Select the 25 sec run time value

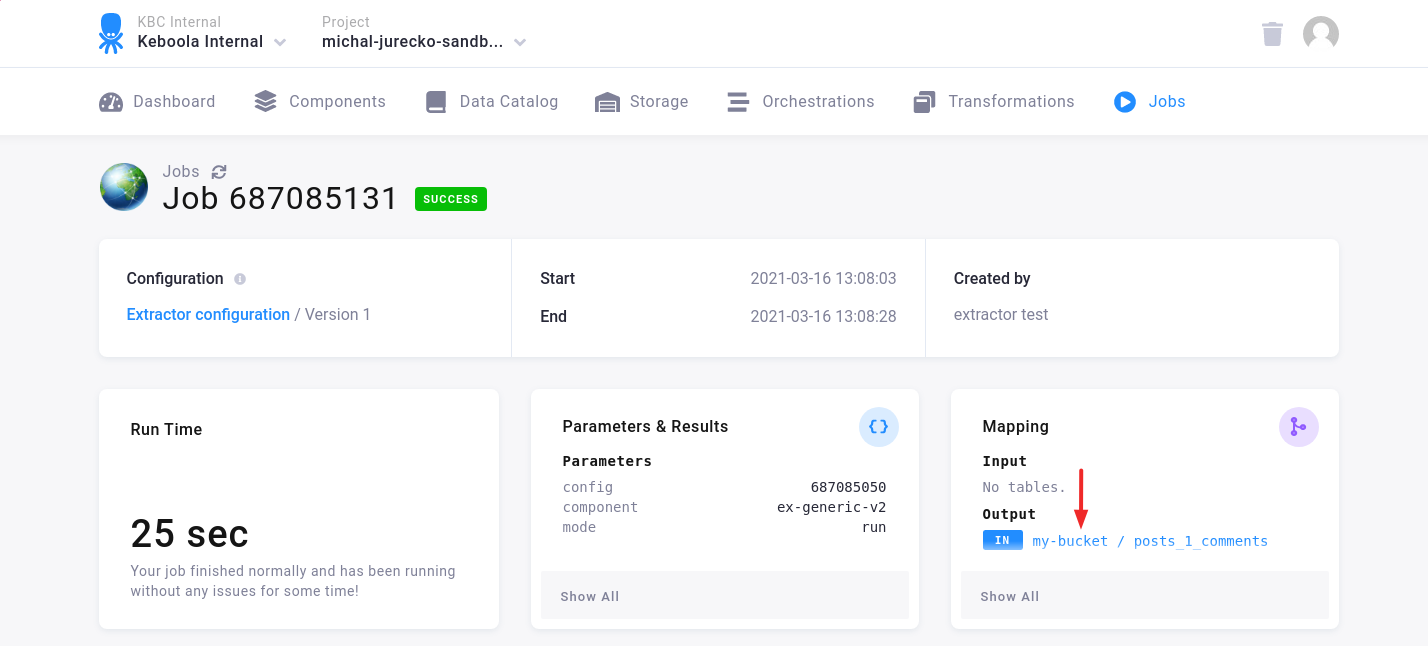(x=190, y=534)
